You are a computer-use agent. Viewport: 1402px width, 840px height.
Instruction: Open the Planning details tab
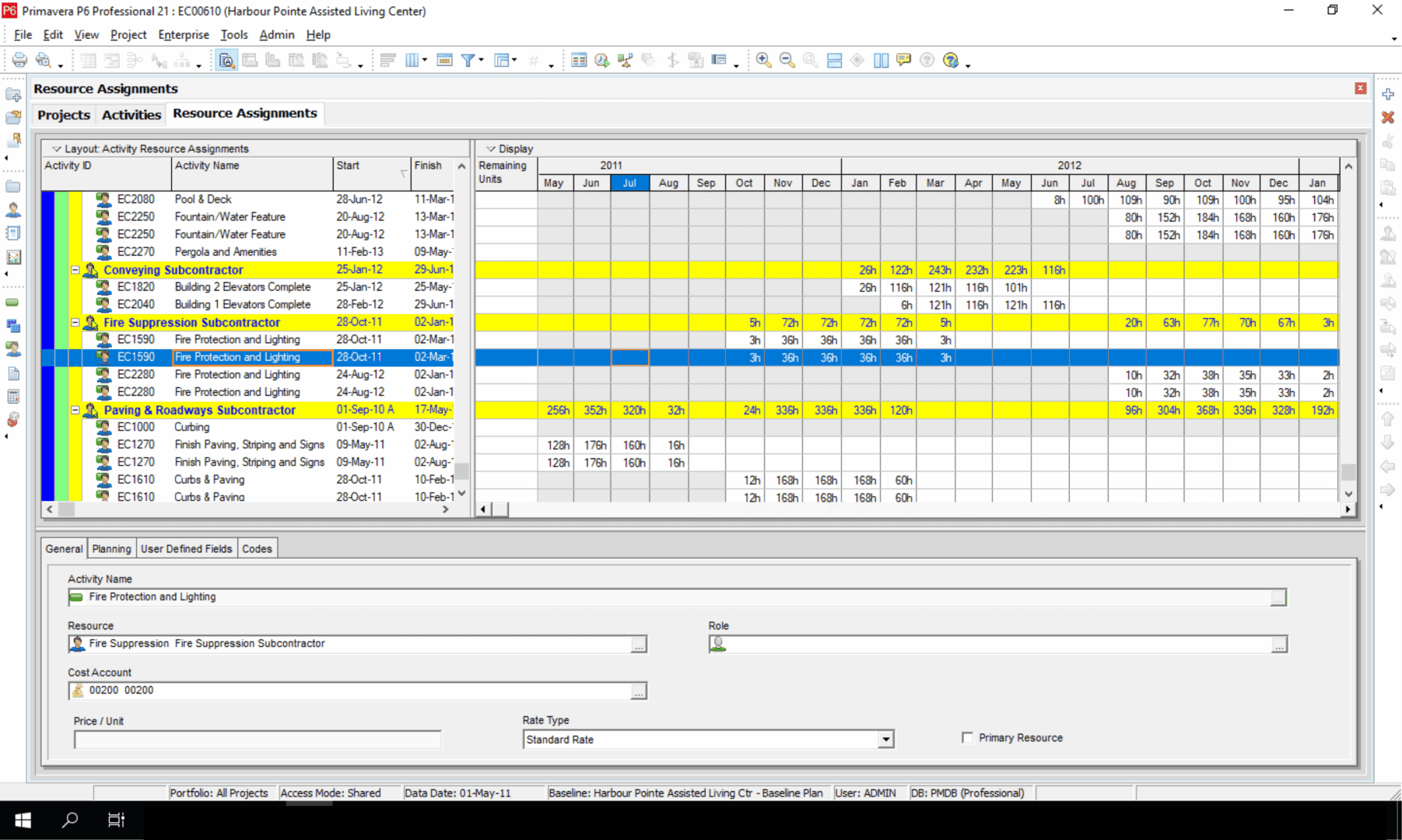pyautogui.click(x=111, y=549)
